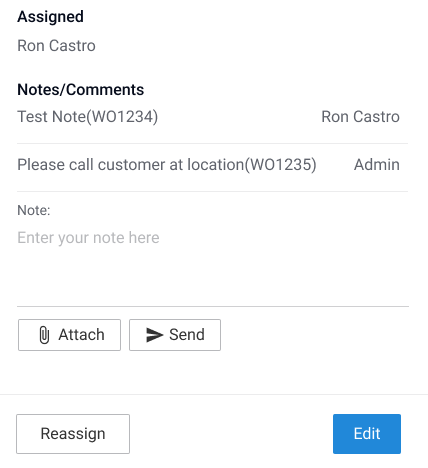Click the Attach button label
The image size is (428, 468).
click(81, 335)
